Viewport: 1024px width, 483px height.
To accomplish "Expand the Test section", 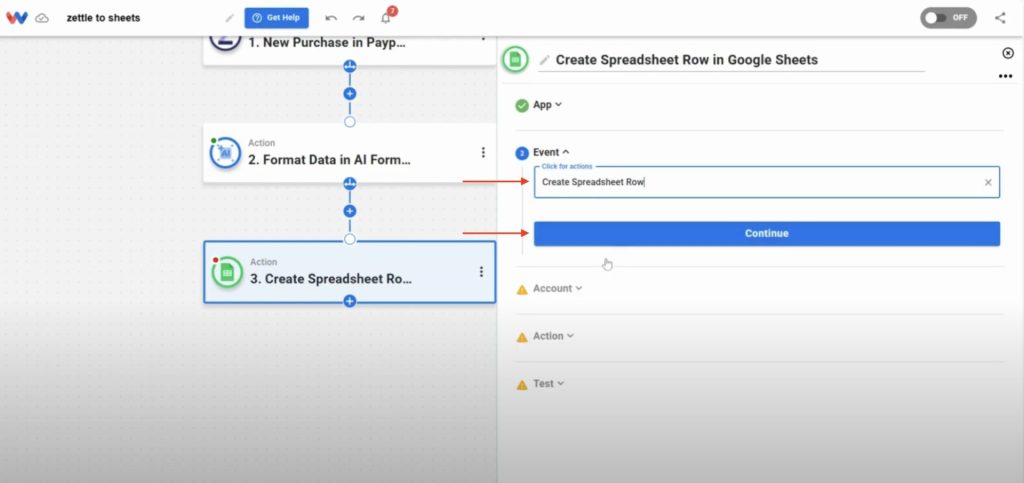I will coord(549,383).
